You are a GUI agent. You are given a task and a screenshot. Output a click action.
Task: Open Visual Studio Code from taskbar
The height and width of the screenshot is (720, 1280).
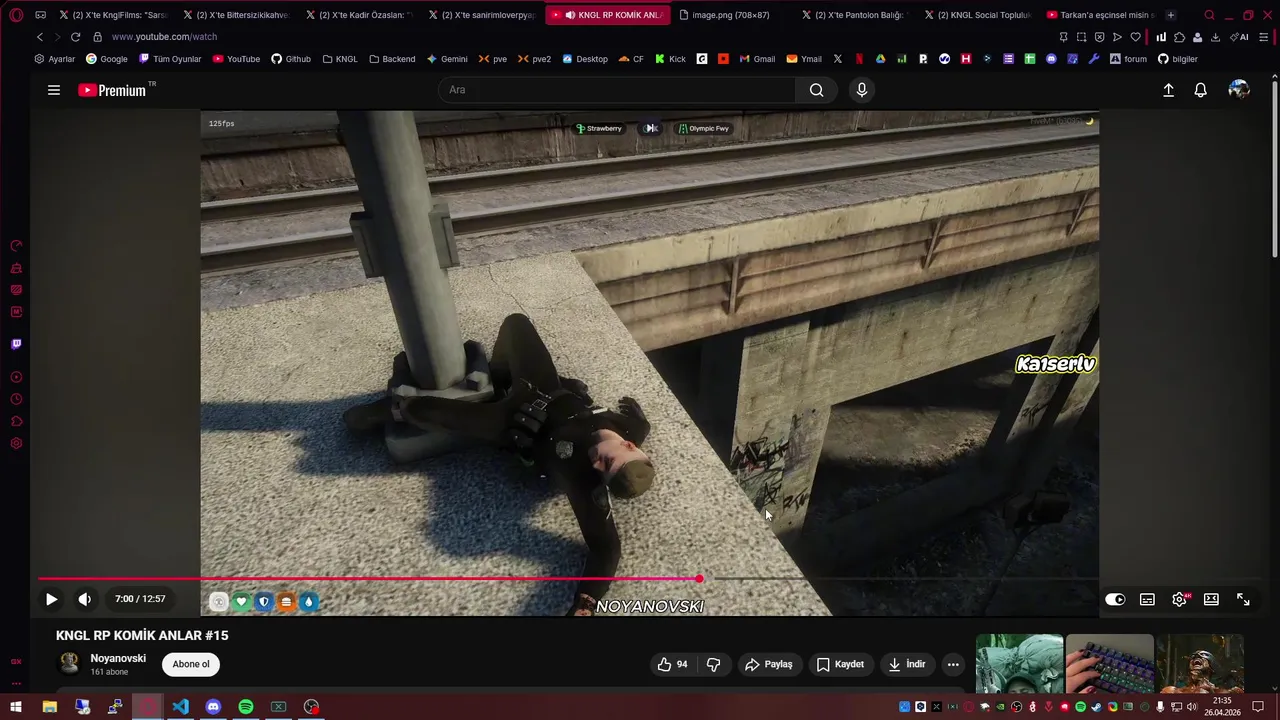point(180,707)
